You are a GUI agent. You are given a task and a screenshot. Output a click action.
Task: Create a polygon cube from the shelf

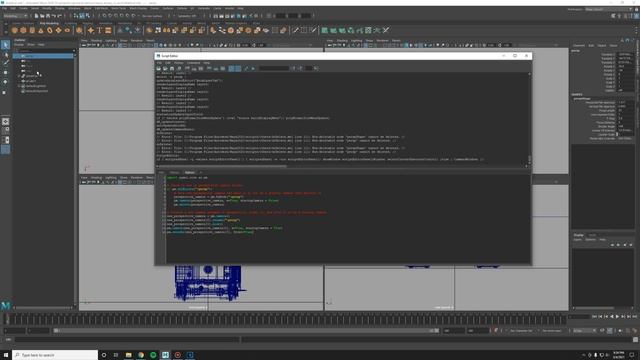23,30
